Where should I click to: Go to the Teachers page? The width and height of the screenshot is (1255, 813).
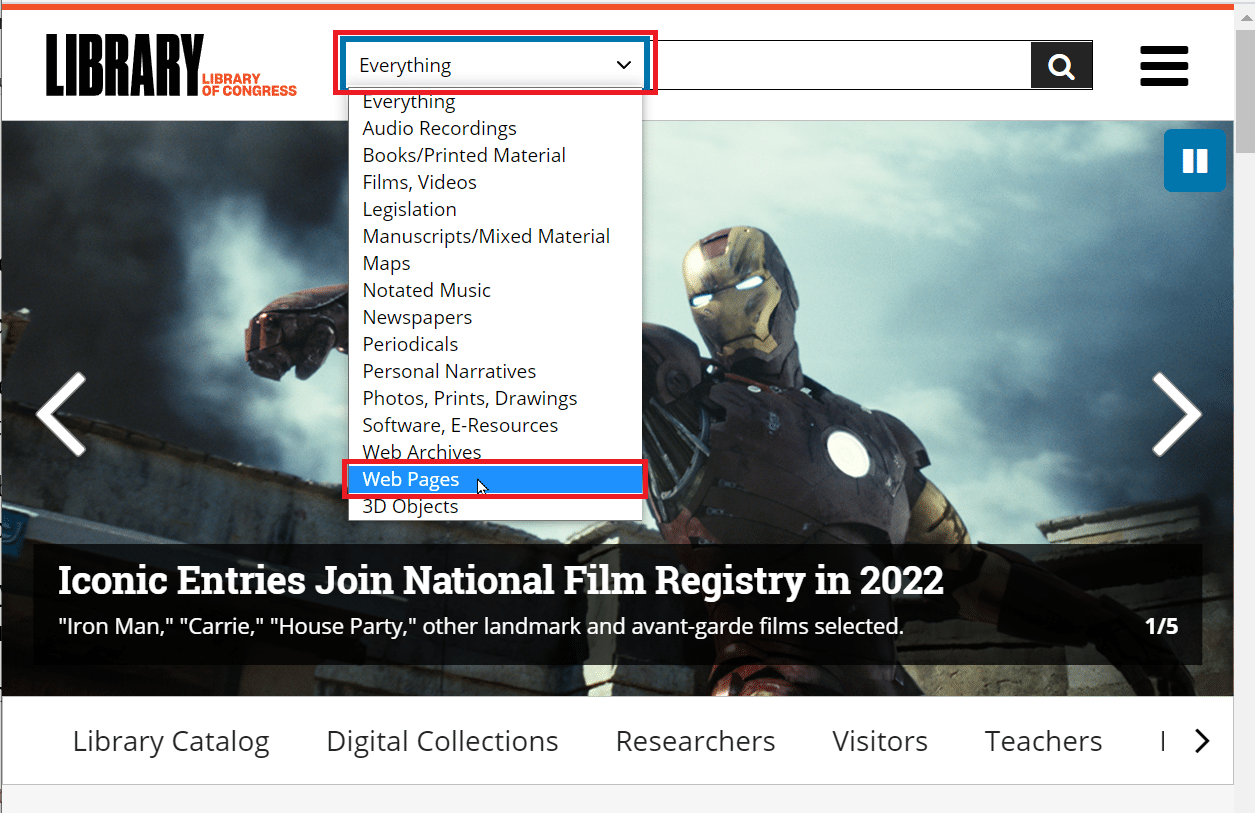click(x=1043, y=741)
